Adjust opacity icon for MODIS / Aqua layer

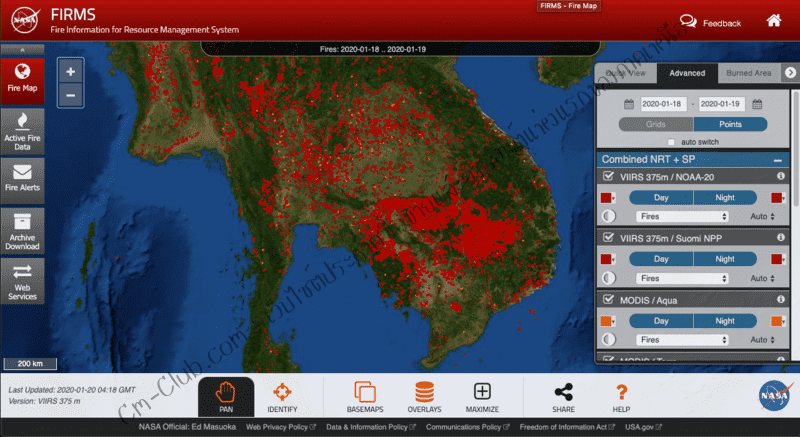tap(609, 339)
